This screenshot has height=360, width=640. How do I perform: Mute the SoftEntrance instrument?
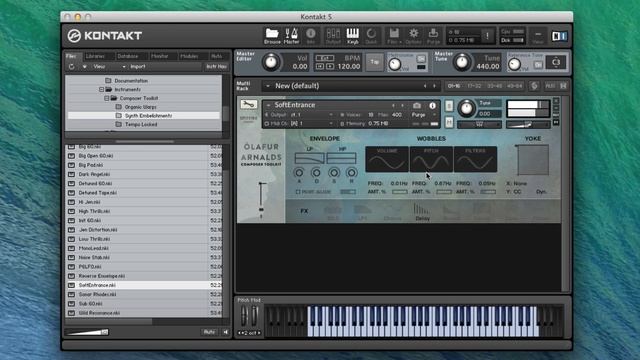pyautogui.click(x=449, y=122)
